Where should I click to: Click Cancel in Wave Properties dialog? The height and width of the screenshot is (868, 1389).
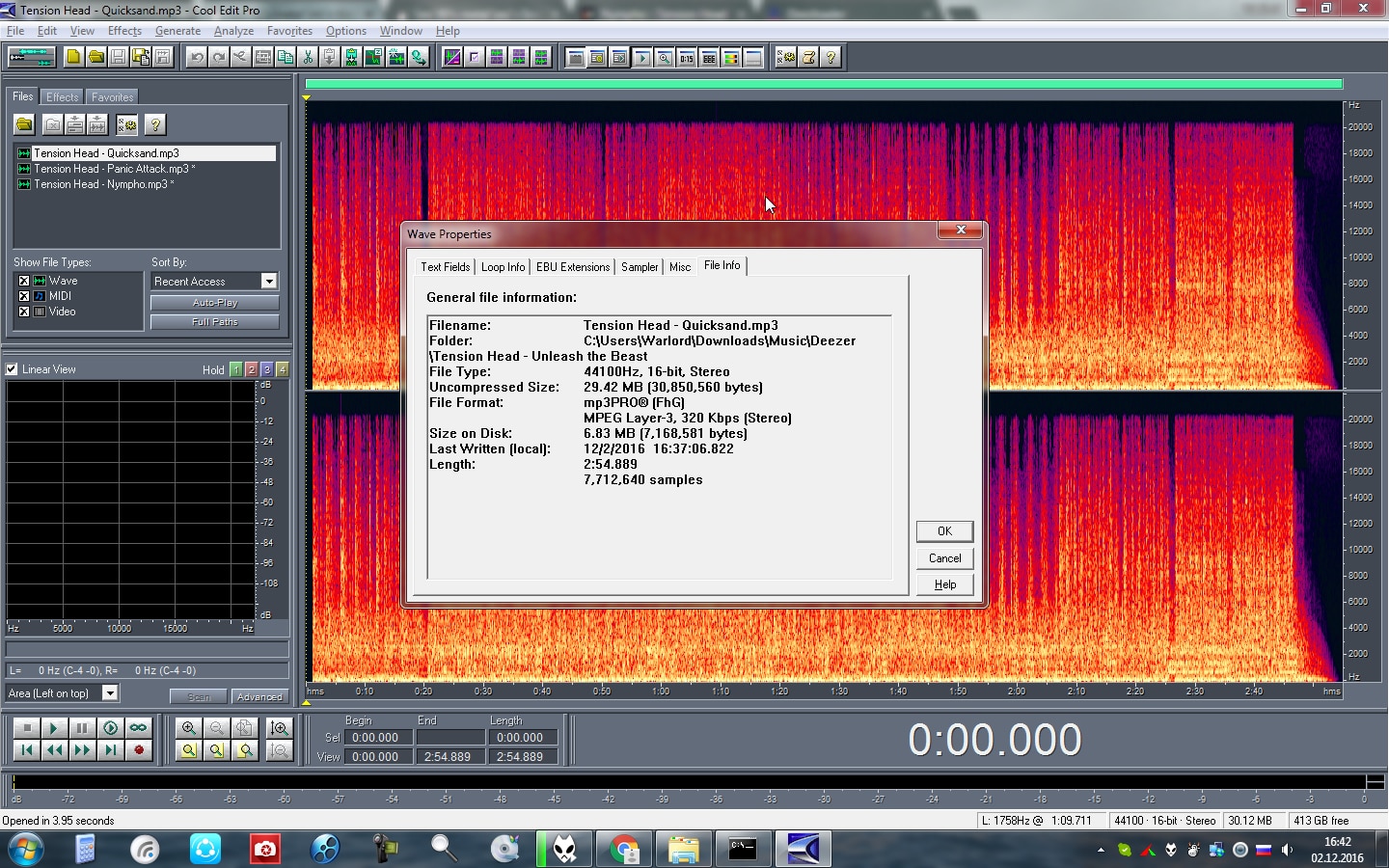click(944, 558)
